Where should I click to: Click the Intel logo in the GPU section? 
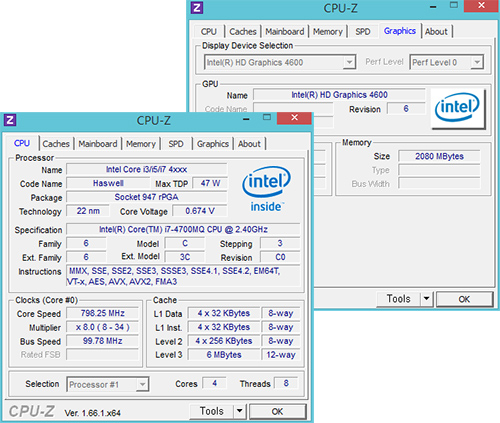coord(458,108)
